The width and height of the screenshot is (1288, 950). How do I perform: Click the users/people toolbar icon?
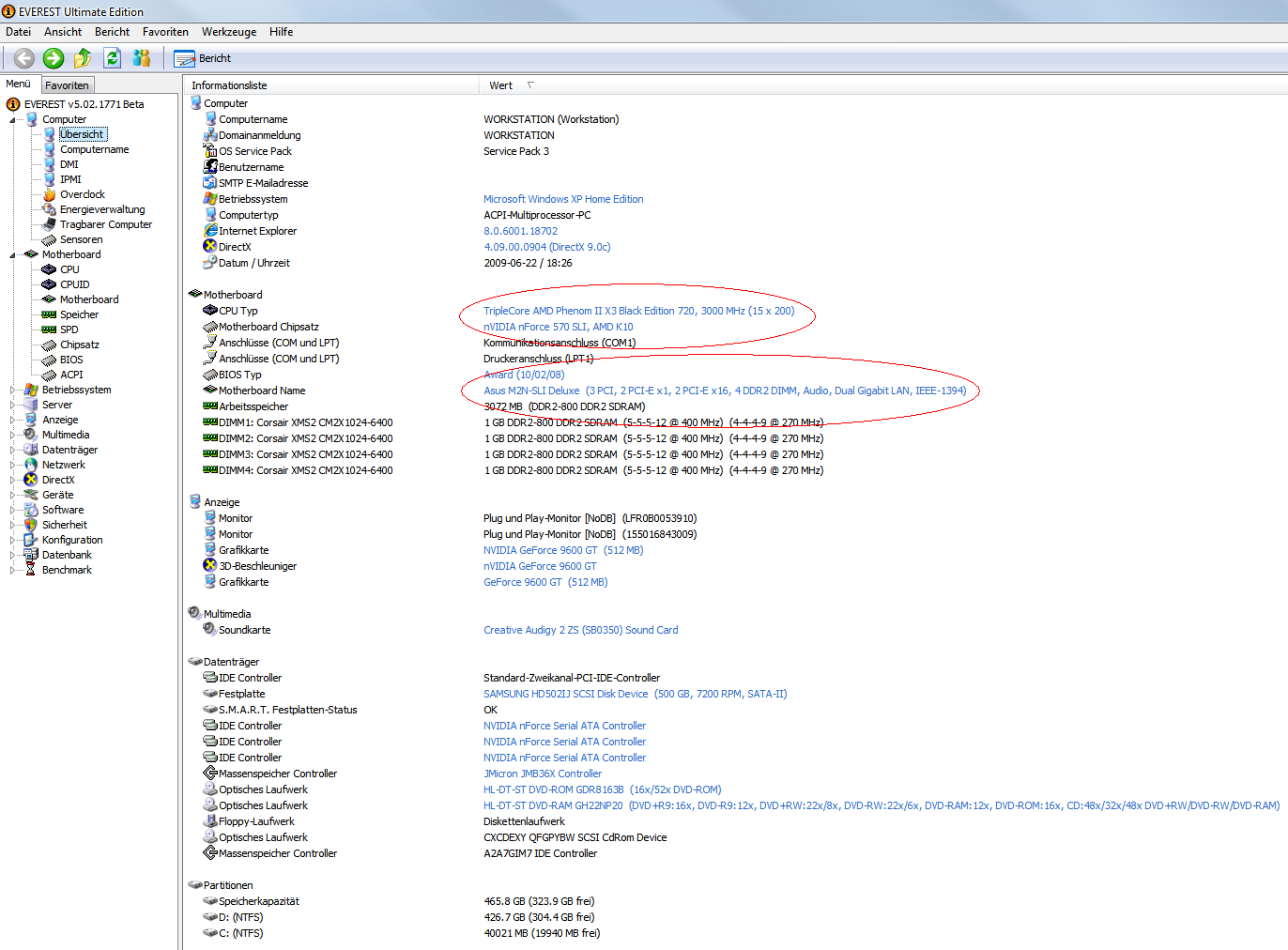click(142, 58)
